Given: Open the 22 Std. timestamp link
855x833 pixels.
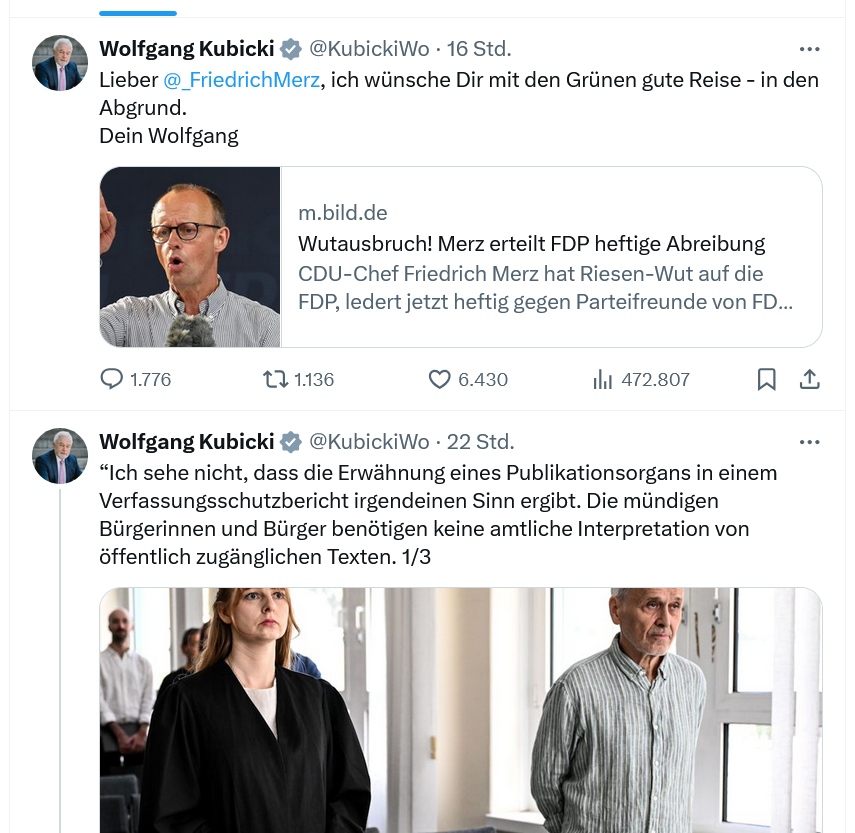Looking at the screenshot, I should tap(481, 442).
